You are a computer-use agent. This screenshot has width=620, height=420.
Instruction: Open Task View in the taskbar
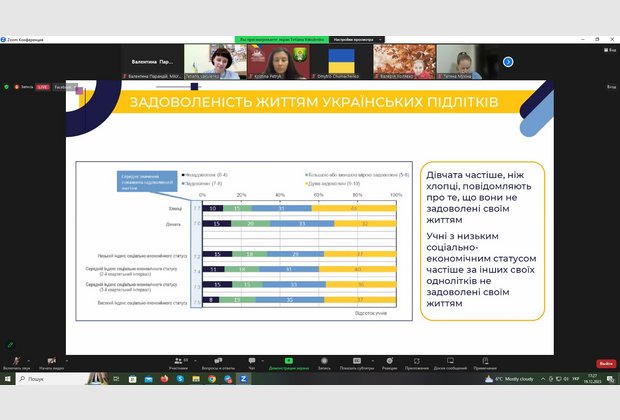(x=116, y=379)
